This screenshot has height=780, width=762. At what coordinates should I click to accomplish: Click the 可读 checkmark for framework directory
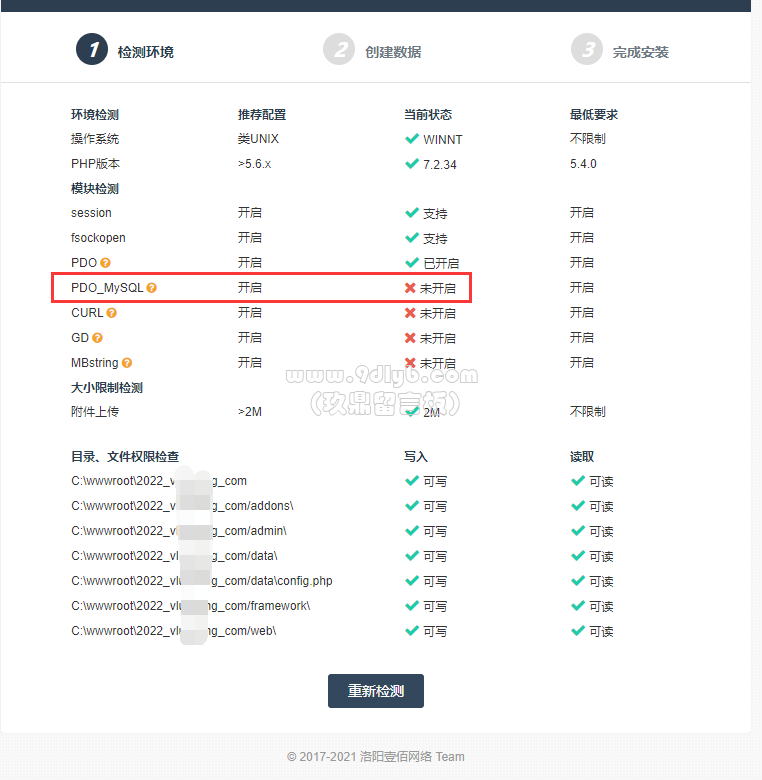(577, 606)
